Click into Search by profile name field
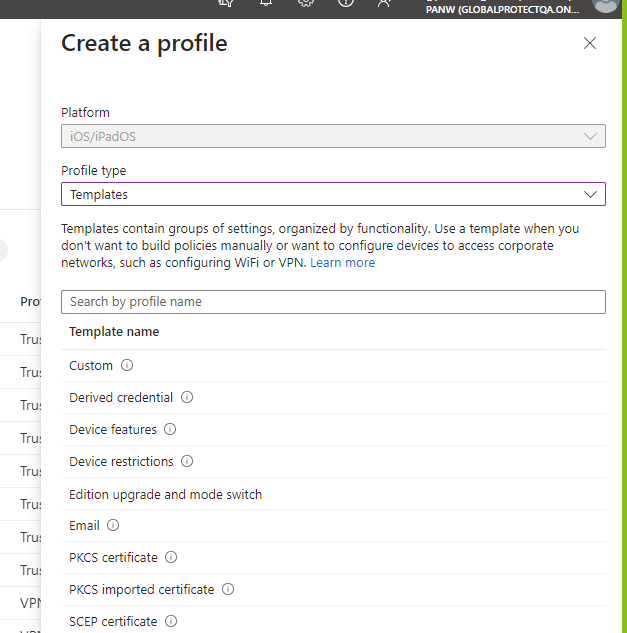Image resolution: width=627 pixels, height=633 pixels. (333, 302)
